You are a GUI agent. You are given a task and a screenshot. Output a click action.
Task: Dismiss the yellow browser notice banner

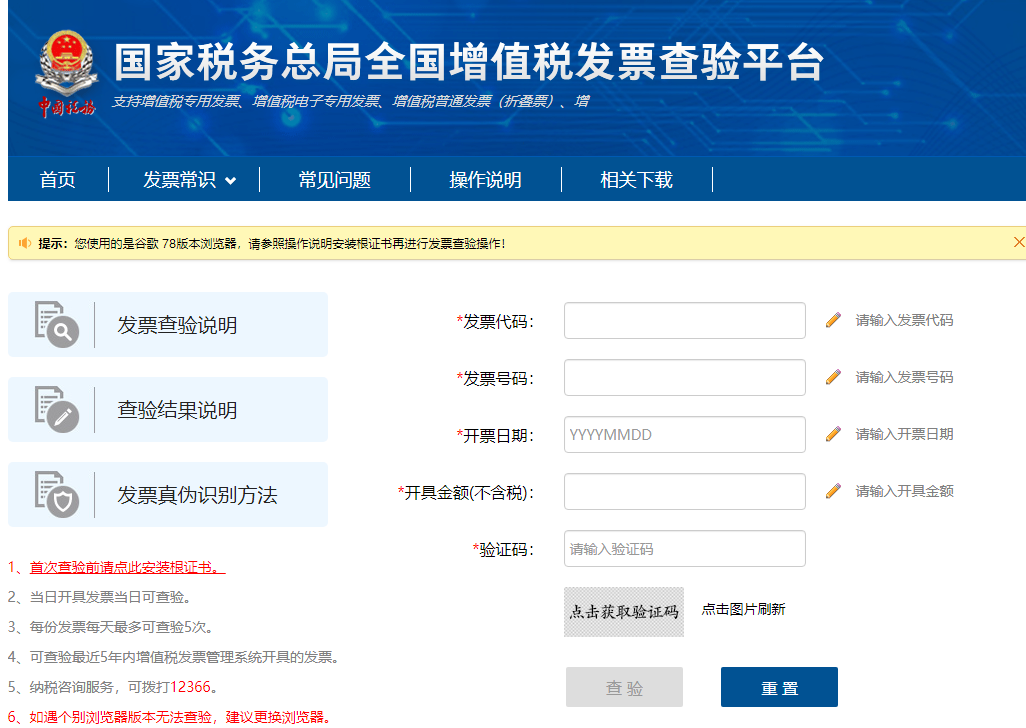click(x=1018, y=240)
